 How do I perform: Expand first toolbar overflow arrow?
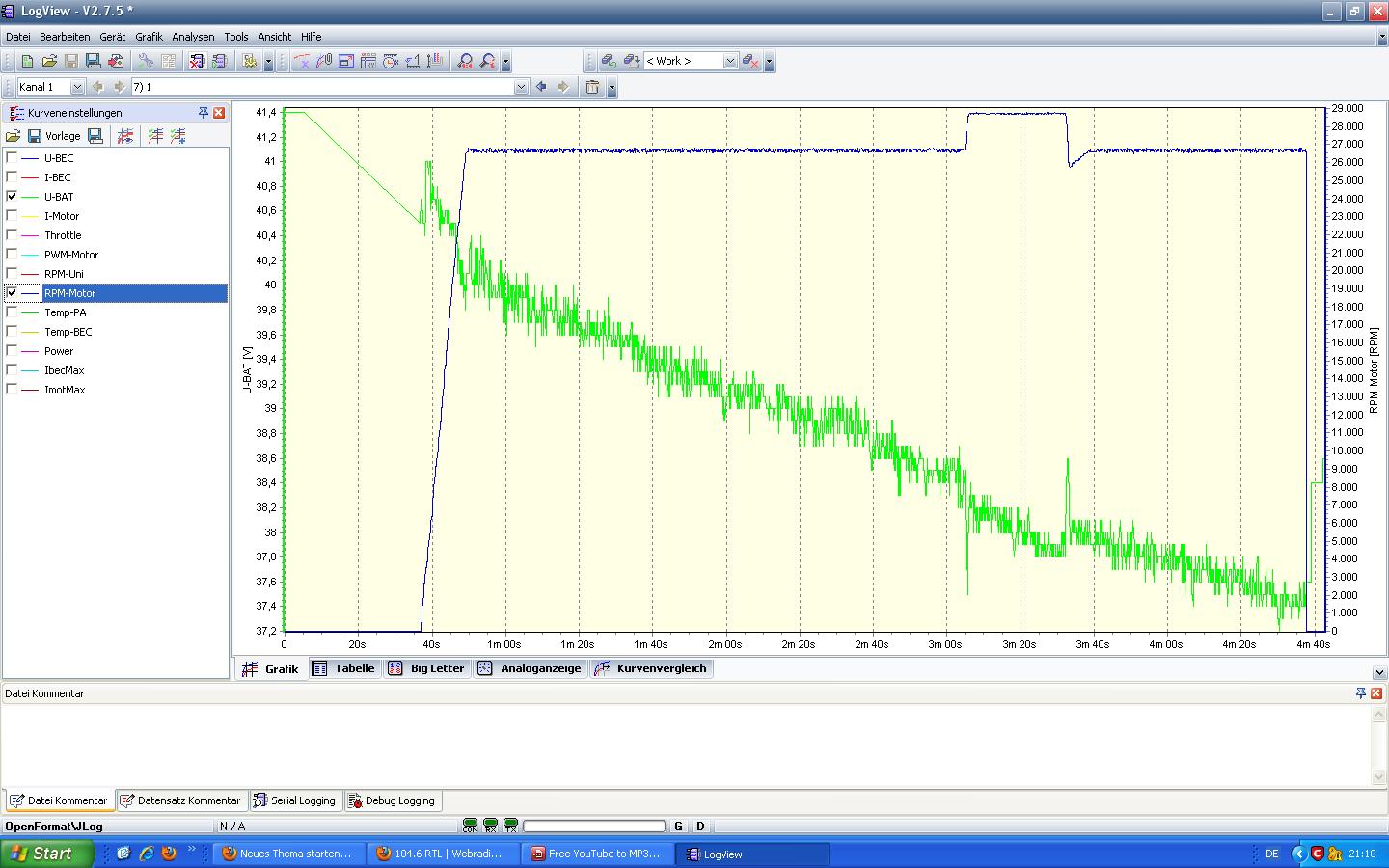[268, 62]
